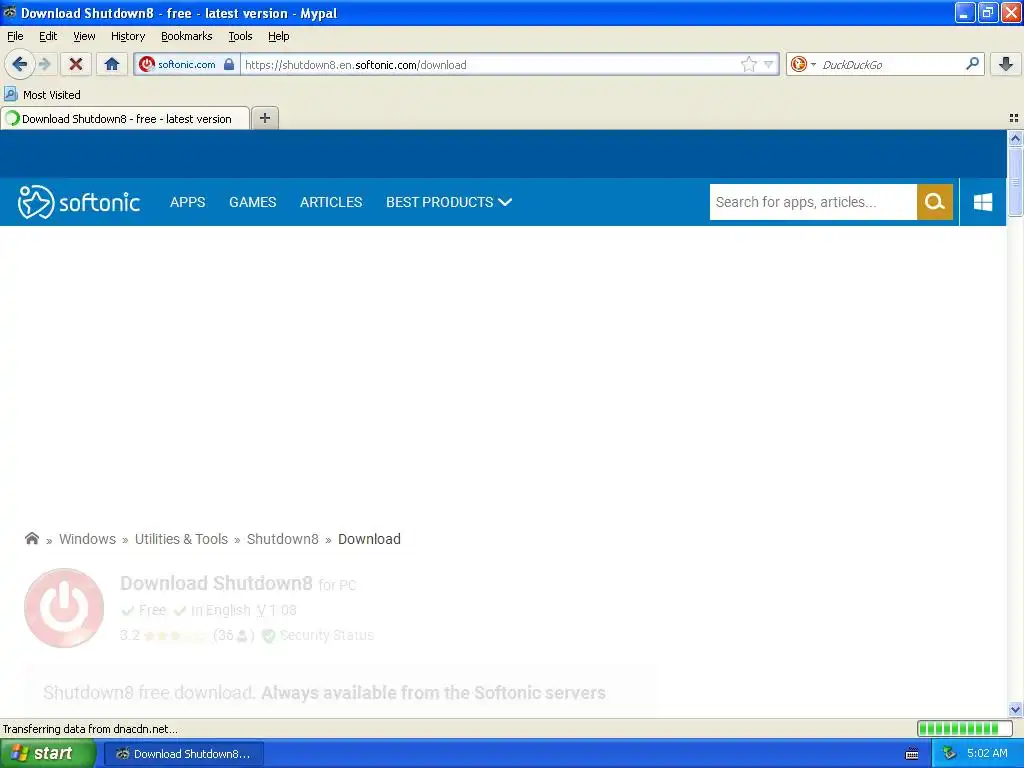
Task: Open the File menu
Action: [15, 36]
